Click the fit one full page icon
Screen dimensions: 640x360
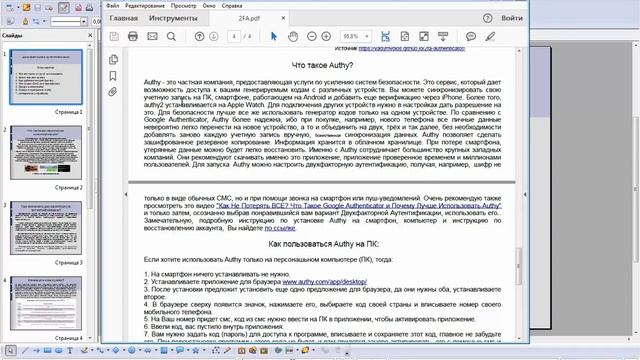click(404, 36)
